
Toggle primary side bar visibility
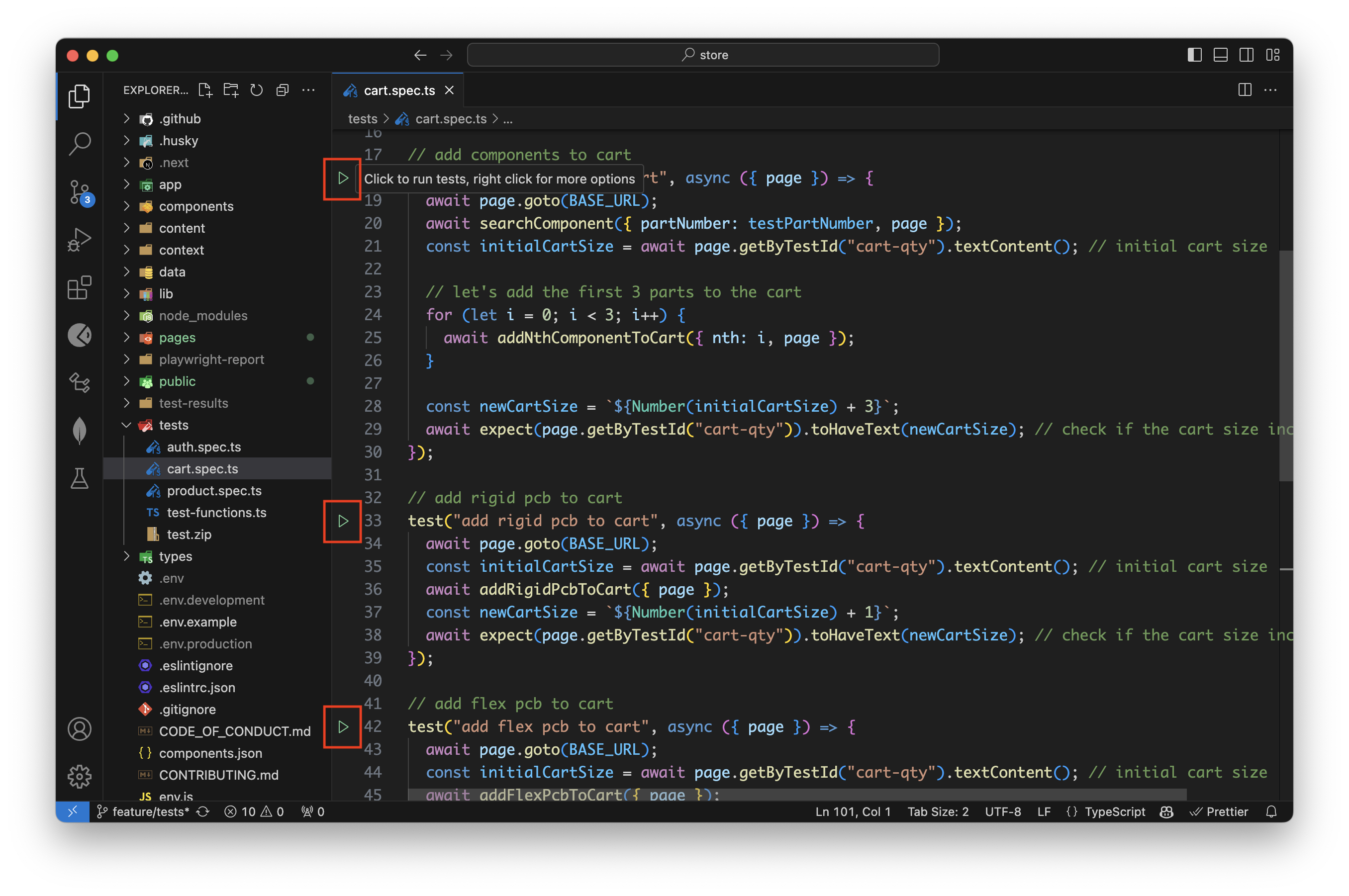(x=1194, y=55)
